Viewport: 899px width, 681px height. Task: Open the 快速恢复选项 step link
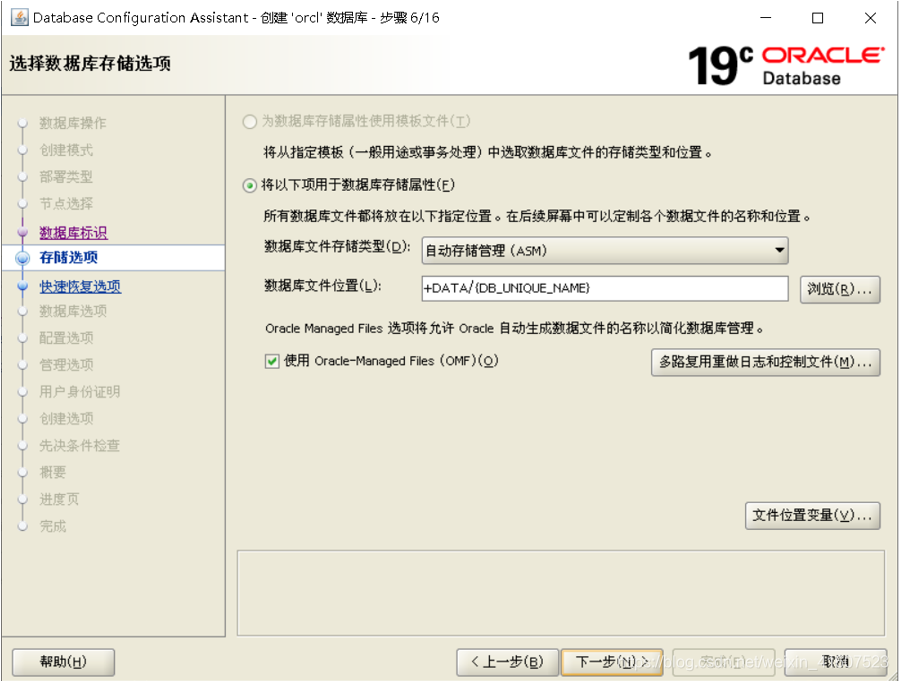click(80, 286)
